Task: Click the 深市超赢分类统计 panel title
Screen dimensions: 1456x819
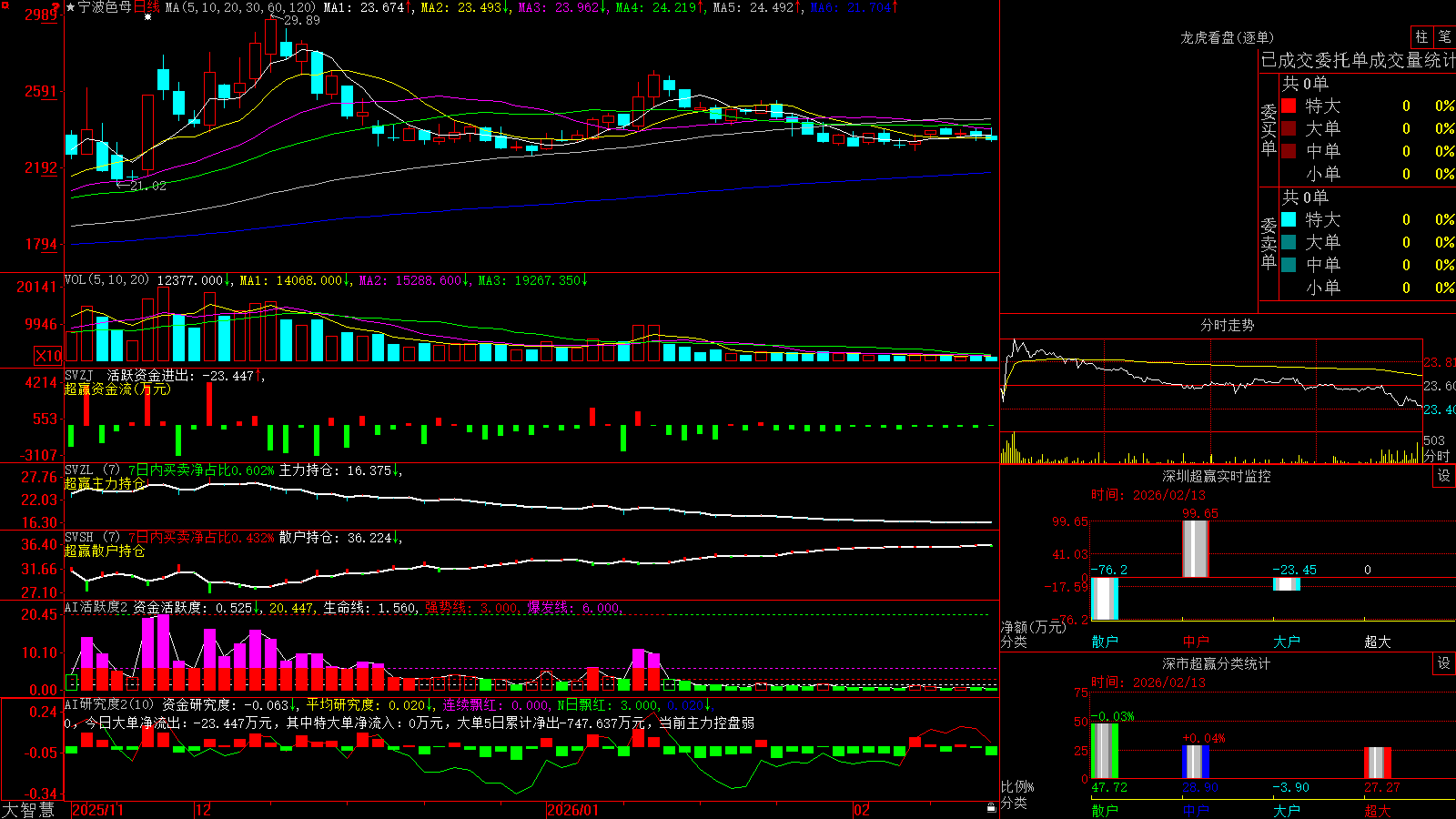Action: pos(1216,663)
